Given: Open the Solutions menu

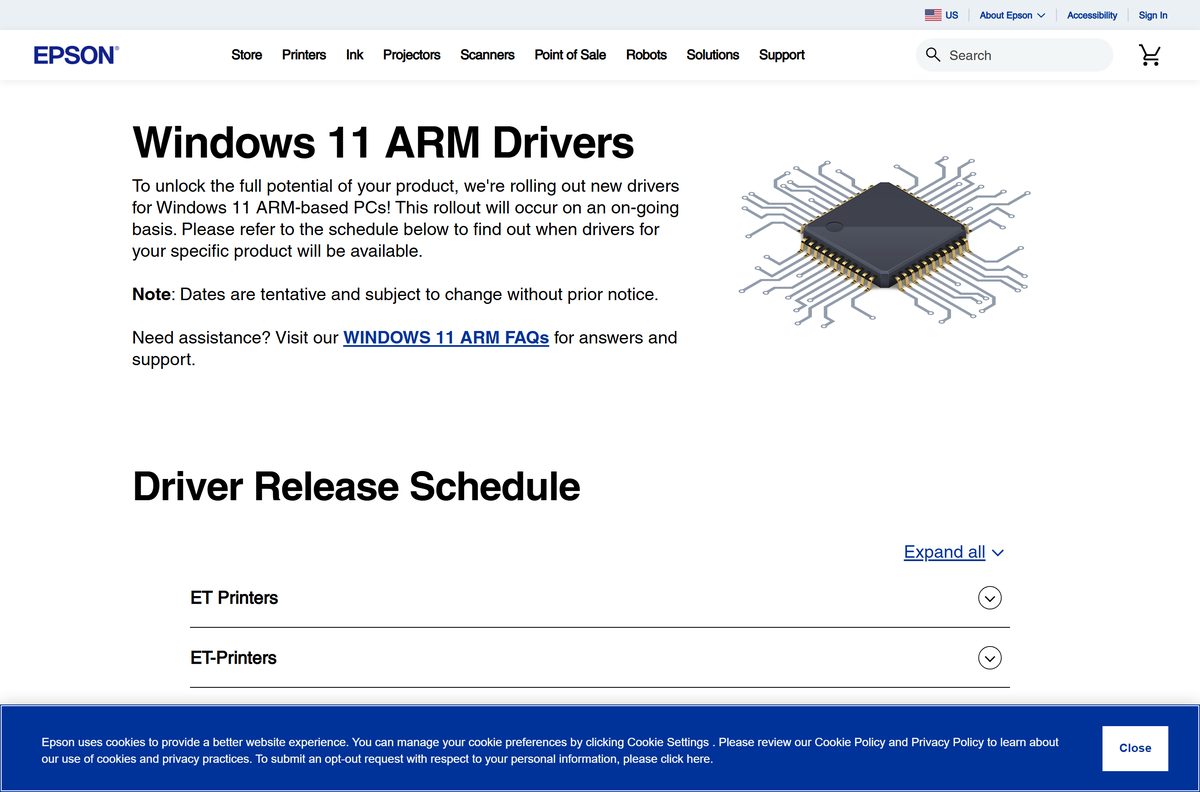Looking at the screenshot, I should point(713,55).
